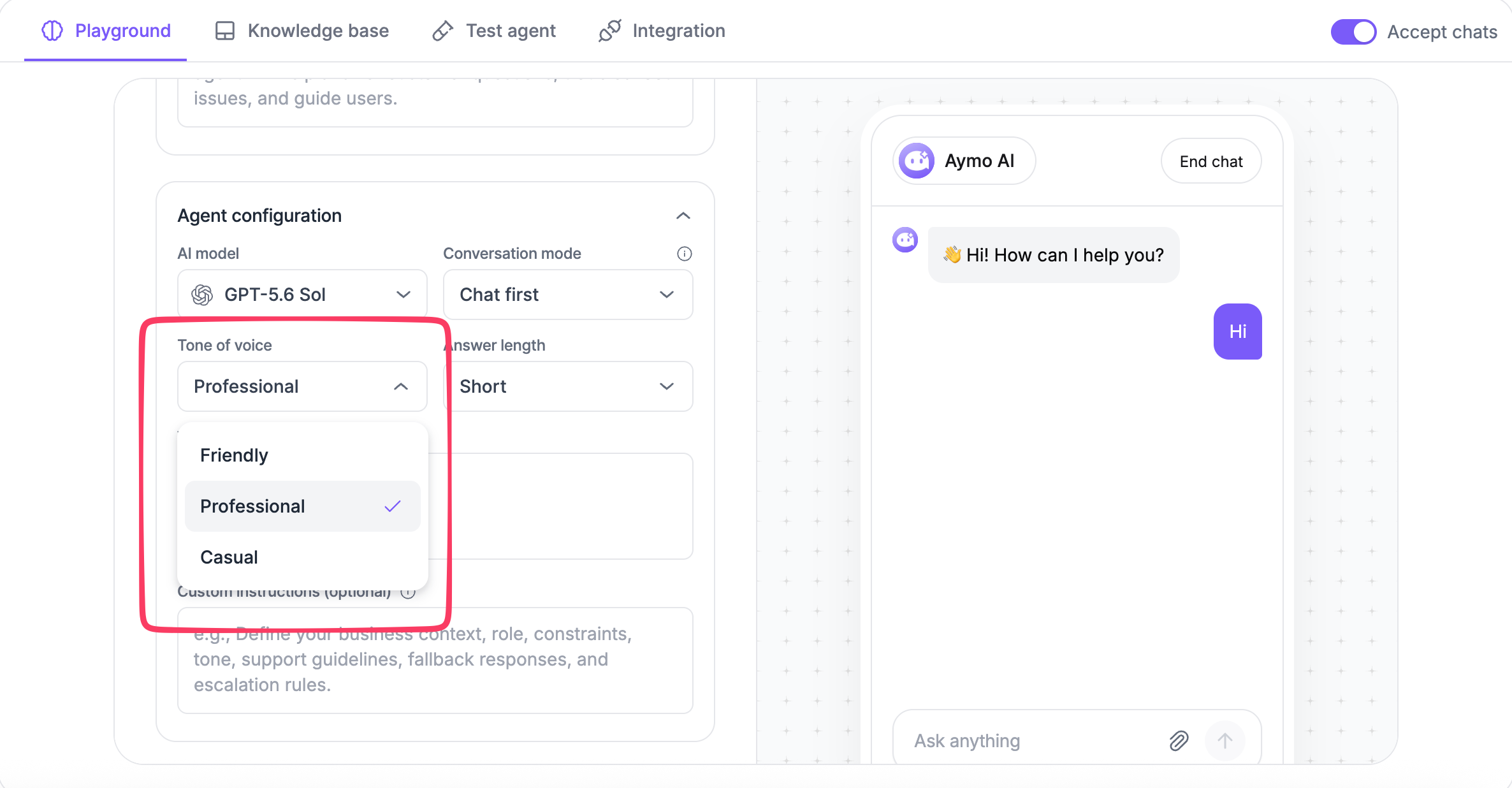The height and width of the screenshot is (788, 1512).
Task: Click the Custom instructions info icon
Action: pyautogui.click(x=408, y=592)
